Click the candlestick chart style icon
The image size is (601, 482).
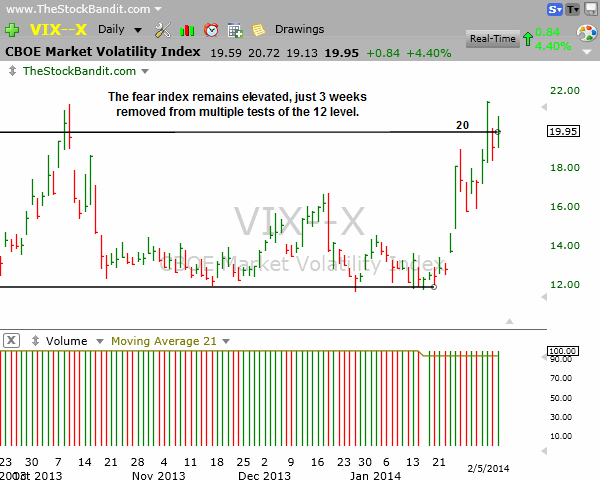click(x=187, y=30)
